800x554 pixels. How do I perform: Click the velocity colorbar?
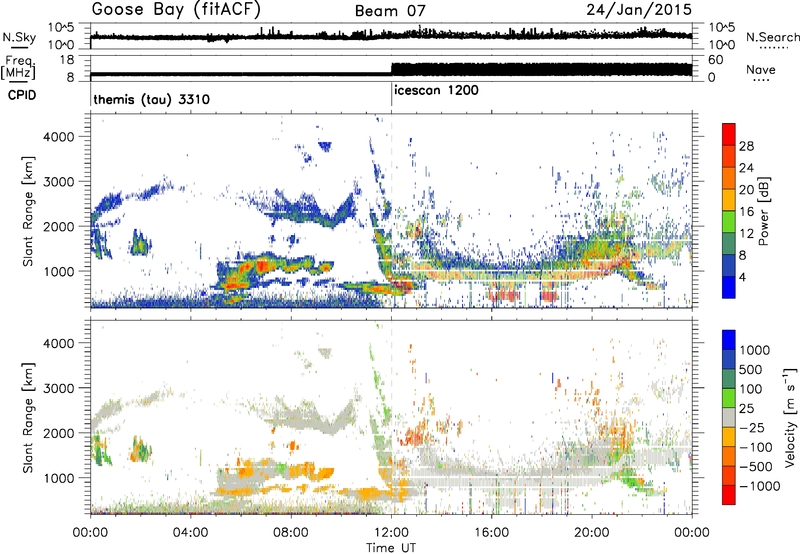click(x=729, y=417)
